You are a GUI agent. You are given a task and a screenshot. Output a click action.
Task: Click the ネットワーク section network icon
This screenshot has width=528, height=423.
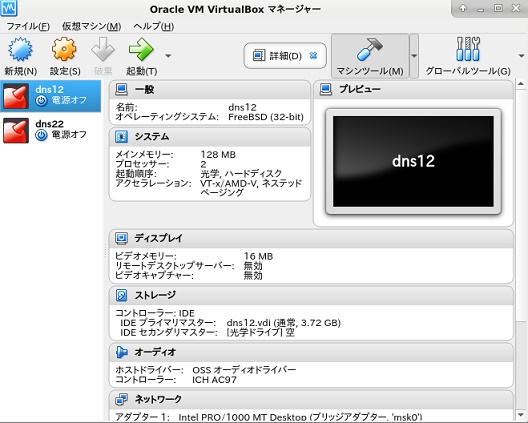coord(121,399)
